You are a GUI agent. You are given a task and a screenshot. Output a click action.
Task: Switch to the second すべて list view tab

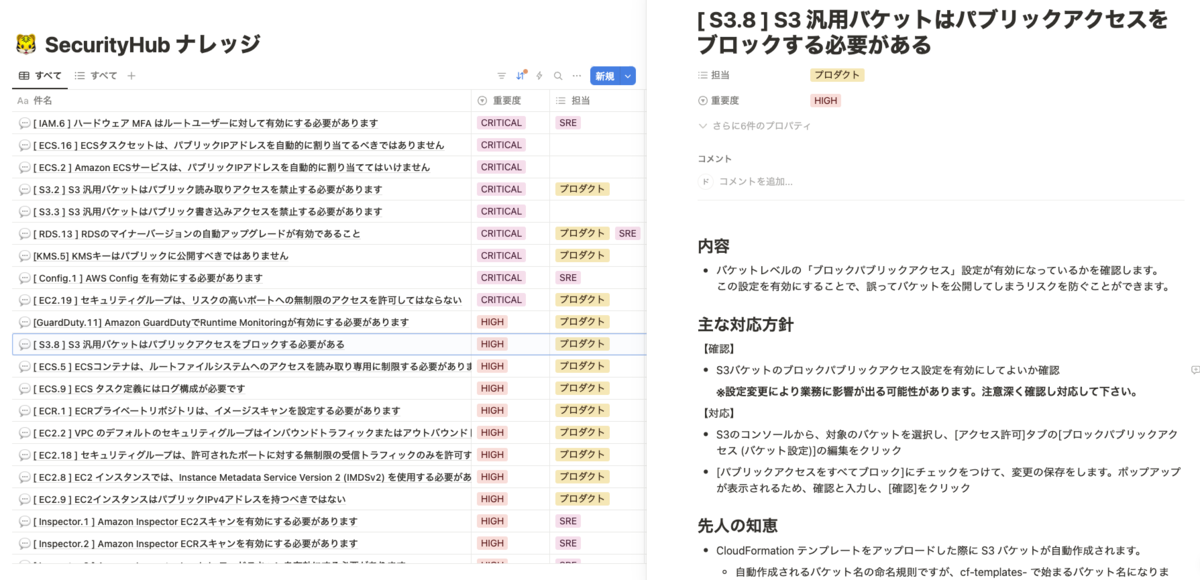coord(96,76)
